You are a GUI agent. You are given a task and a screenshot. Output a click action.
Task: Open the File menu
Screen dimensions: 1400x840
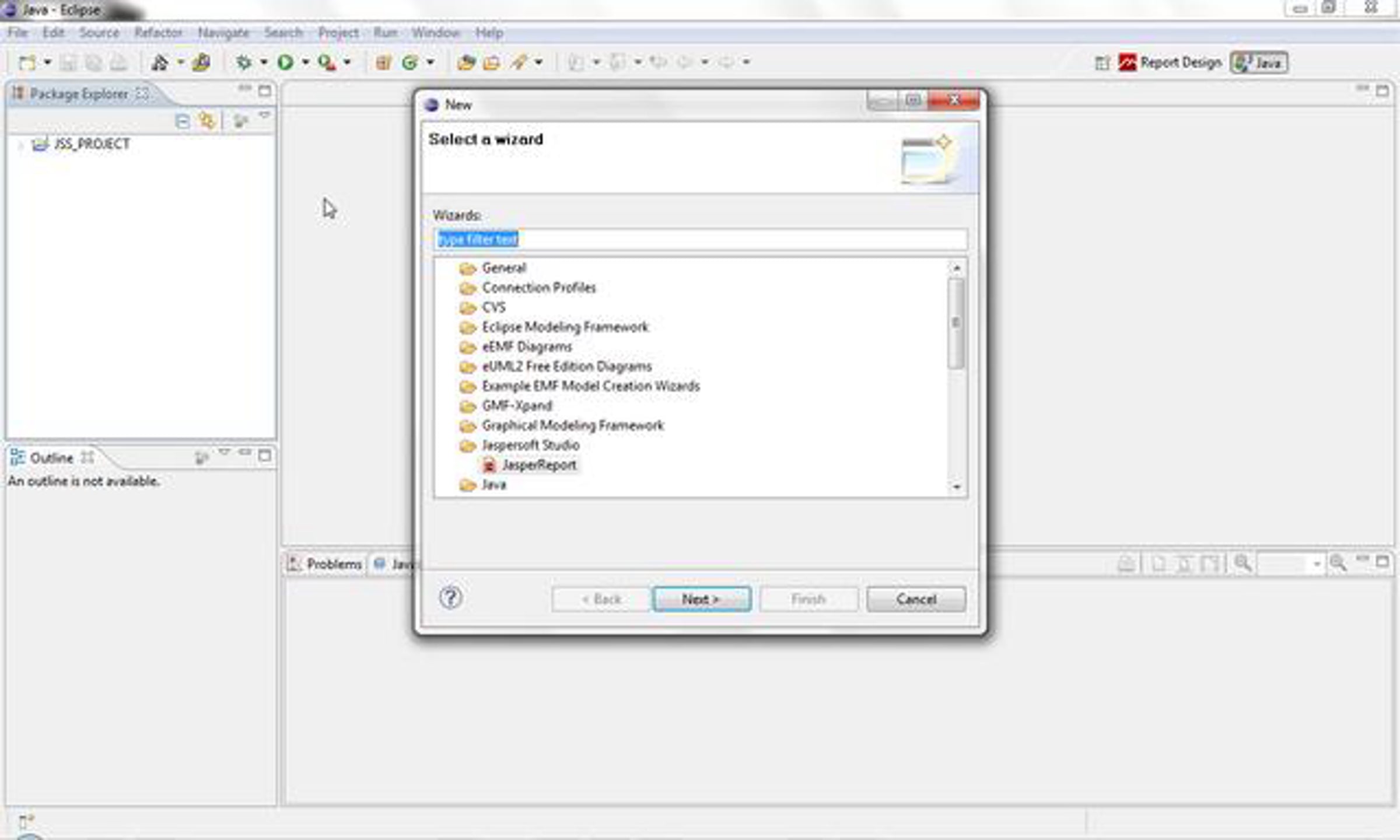click(x=17, y=33)
